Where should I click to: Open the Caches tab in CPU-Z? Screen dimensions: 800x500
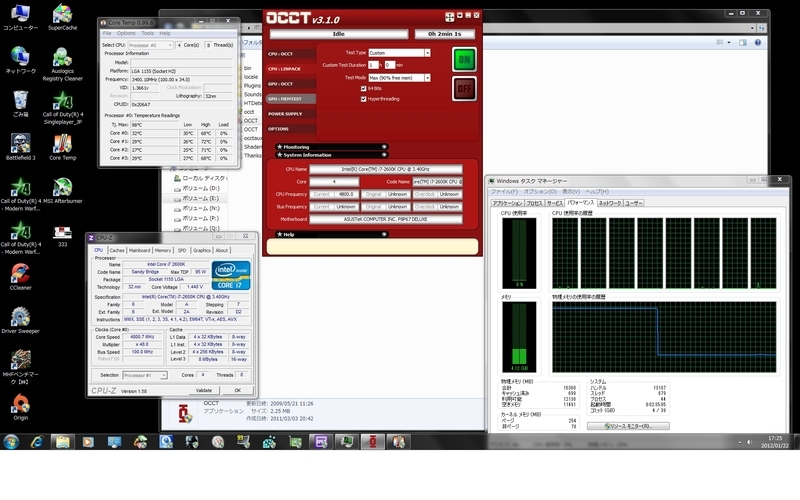click(117, 251)
